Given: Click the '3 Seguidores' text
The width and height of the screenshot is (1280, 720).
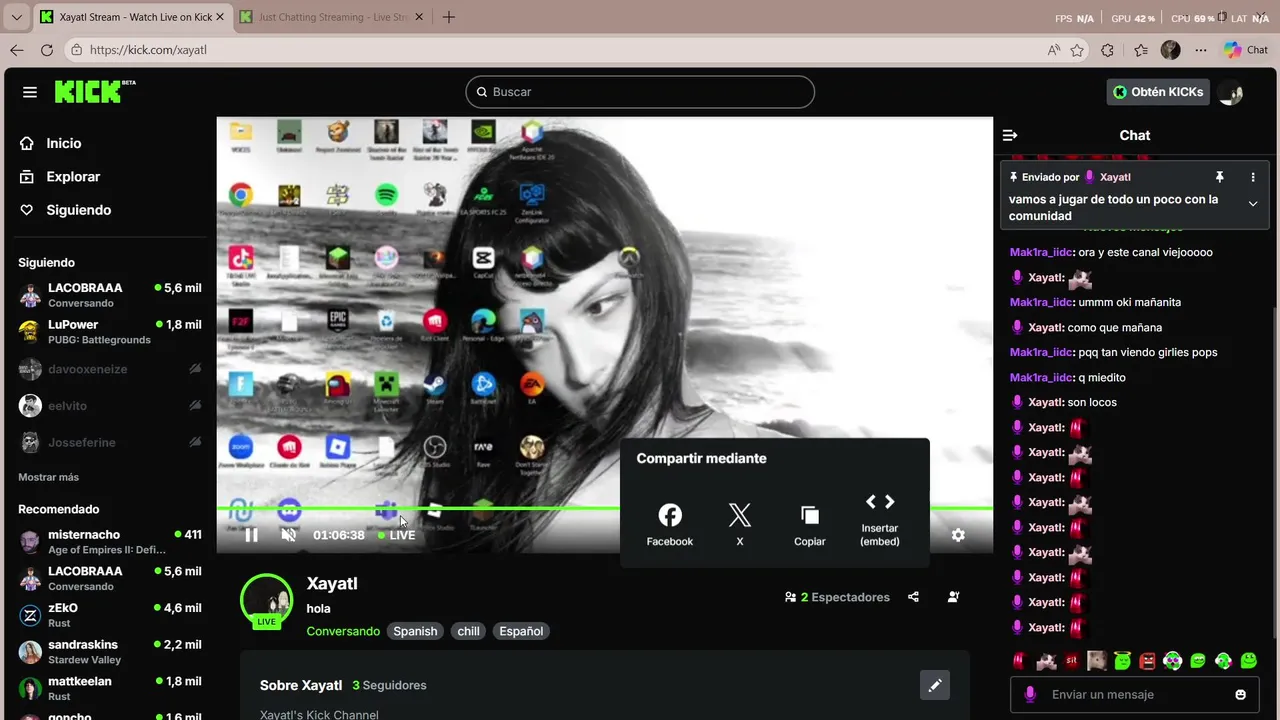Looking at the screenshot, I should click(x=389, y=685).
